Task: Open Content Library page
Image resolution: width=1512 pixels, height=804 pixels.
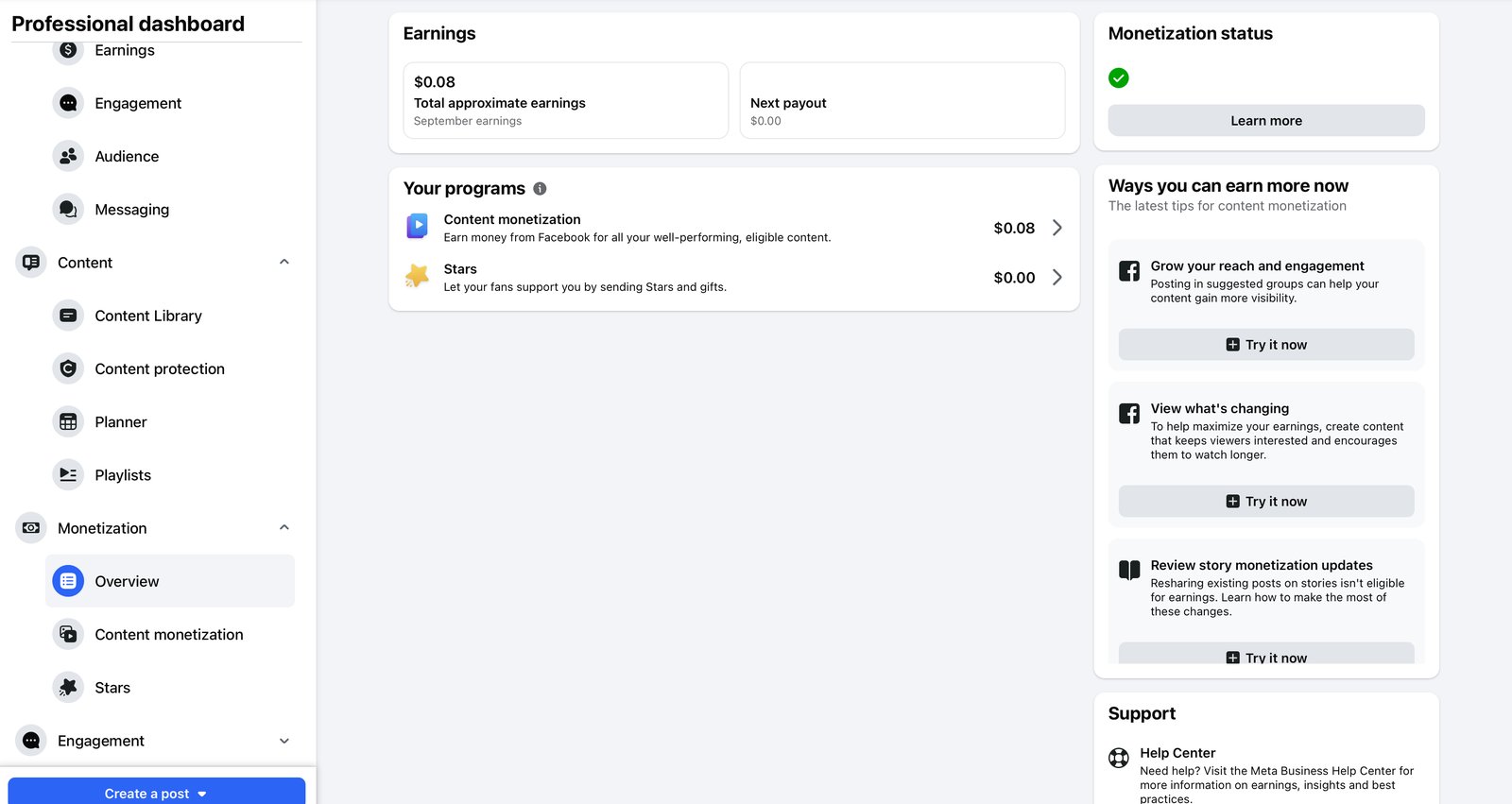Action: point(170,316)
